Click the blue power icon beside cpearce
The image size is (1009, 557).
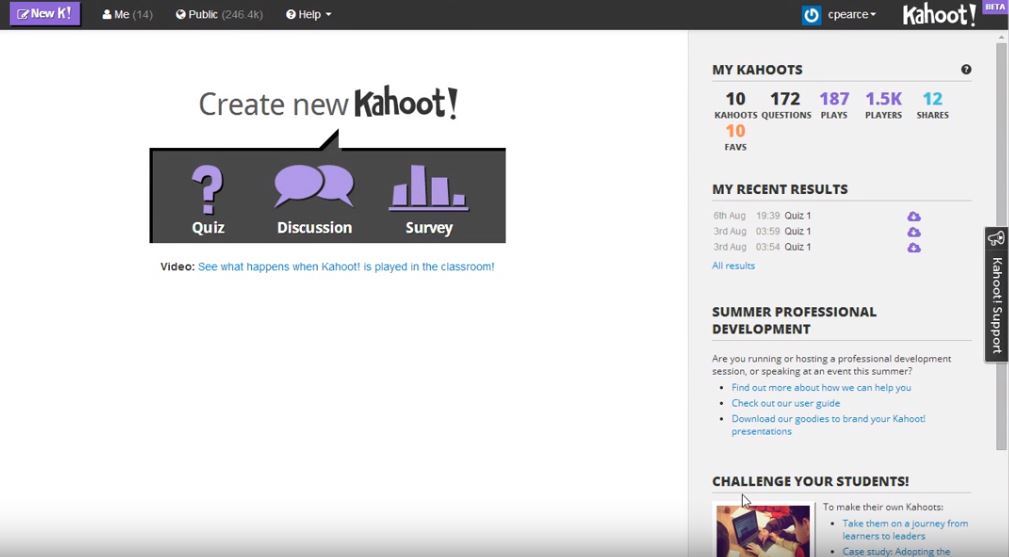click(x=811, y=15)
